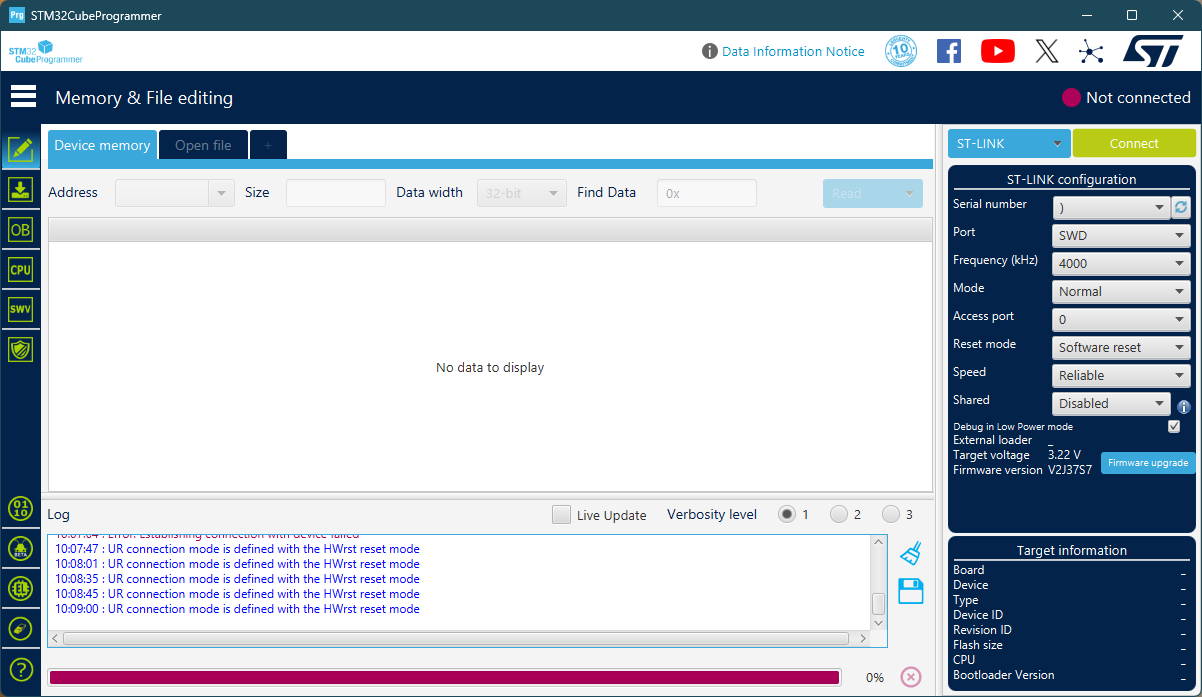
Task: Open the Erasing & Programming download icon
Action: point(20,190)
